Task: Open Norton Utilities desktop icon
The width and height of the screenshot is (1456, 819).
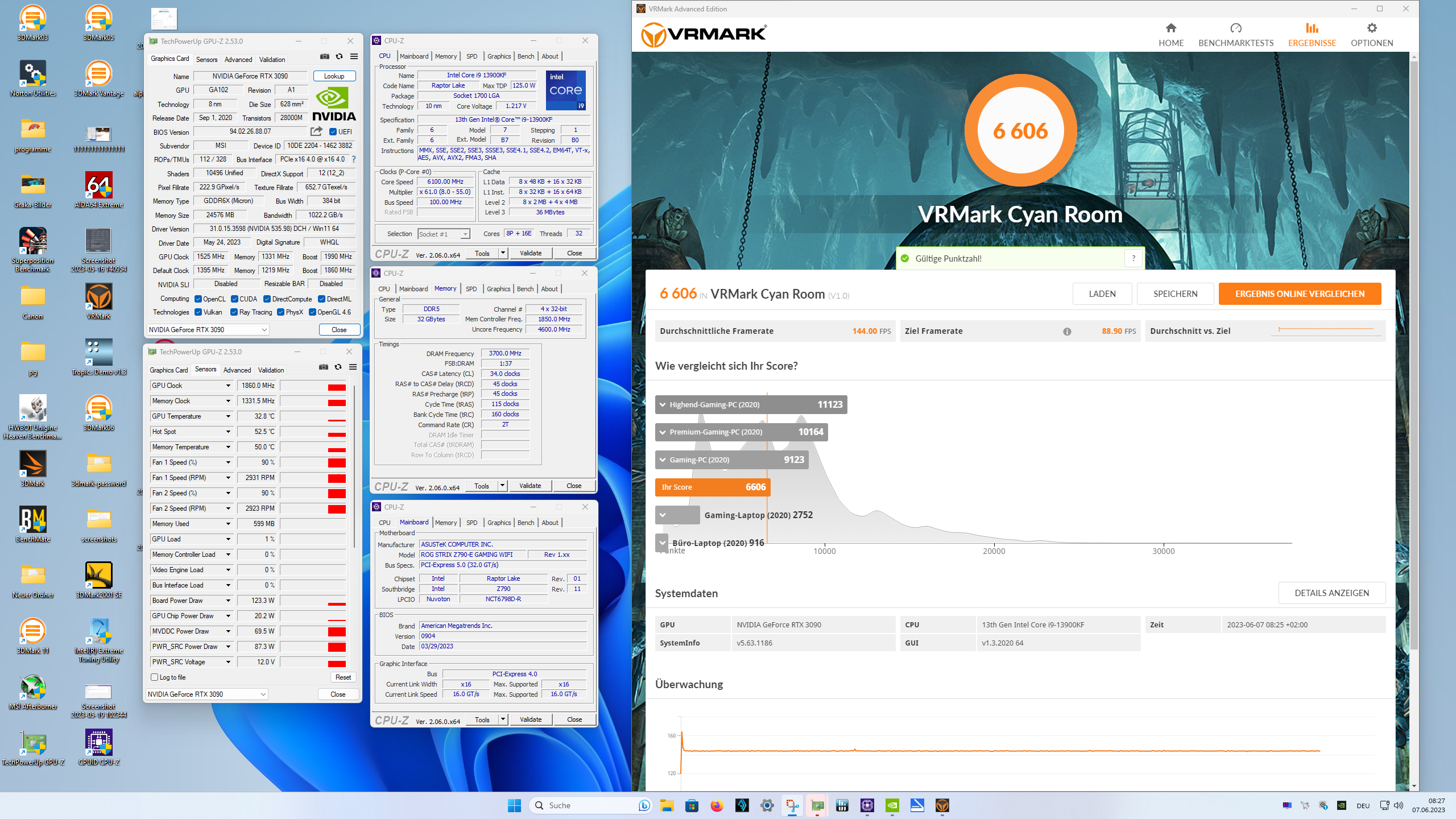Action: [32, 78]
